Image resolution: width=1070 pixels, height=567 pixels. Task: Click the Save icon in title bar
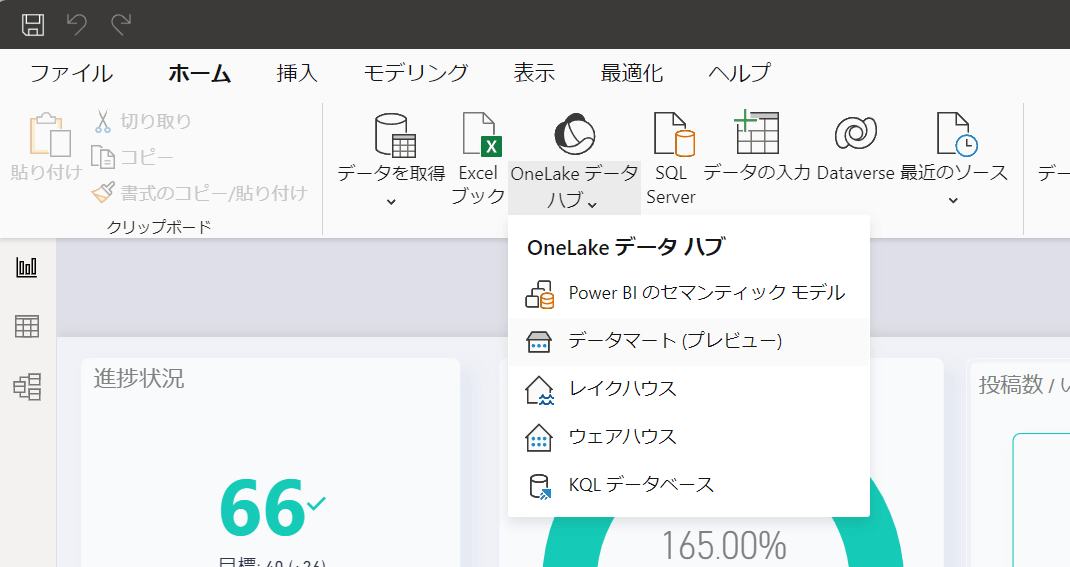(33, 25)
